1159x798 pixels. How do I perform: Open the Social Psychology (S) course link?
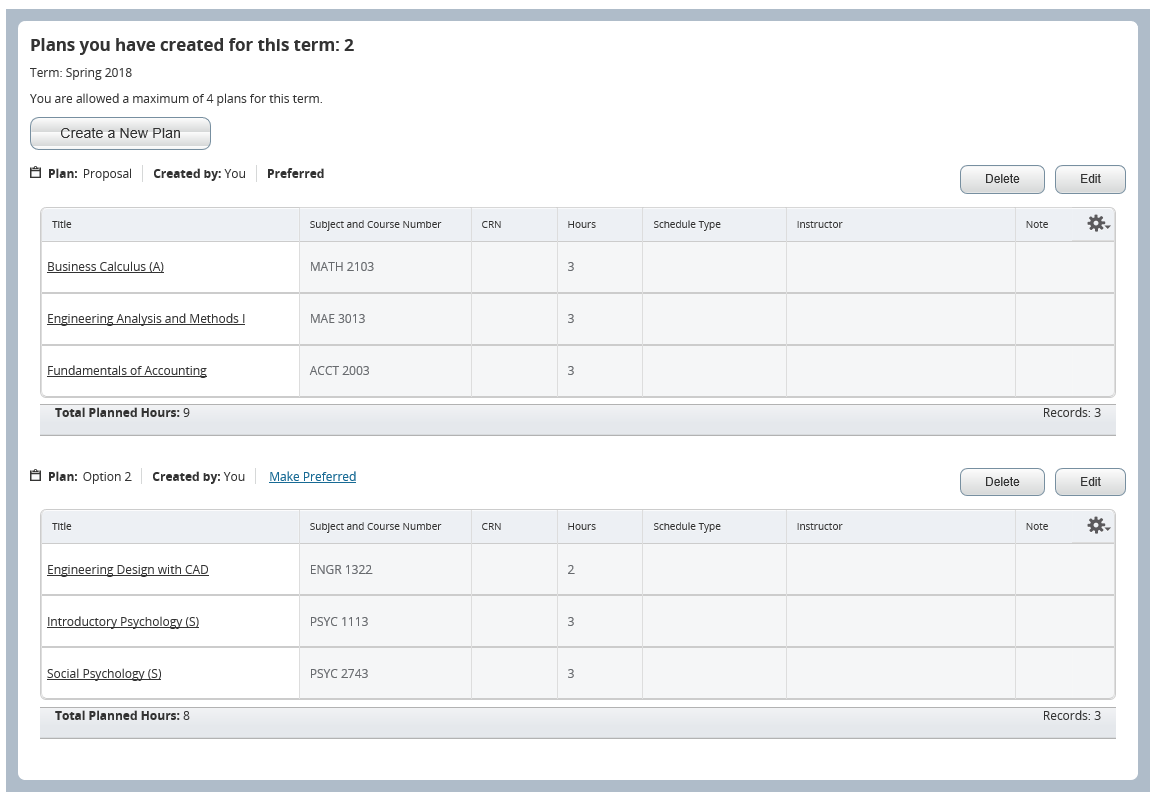104,674
